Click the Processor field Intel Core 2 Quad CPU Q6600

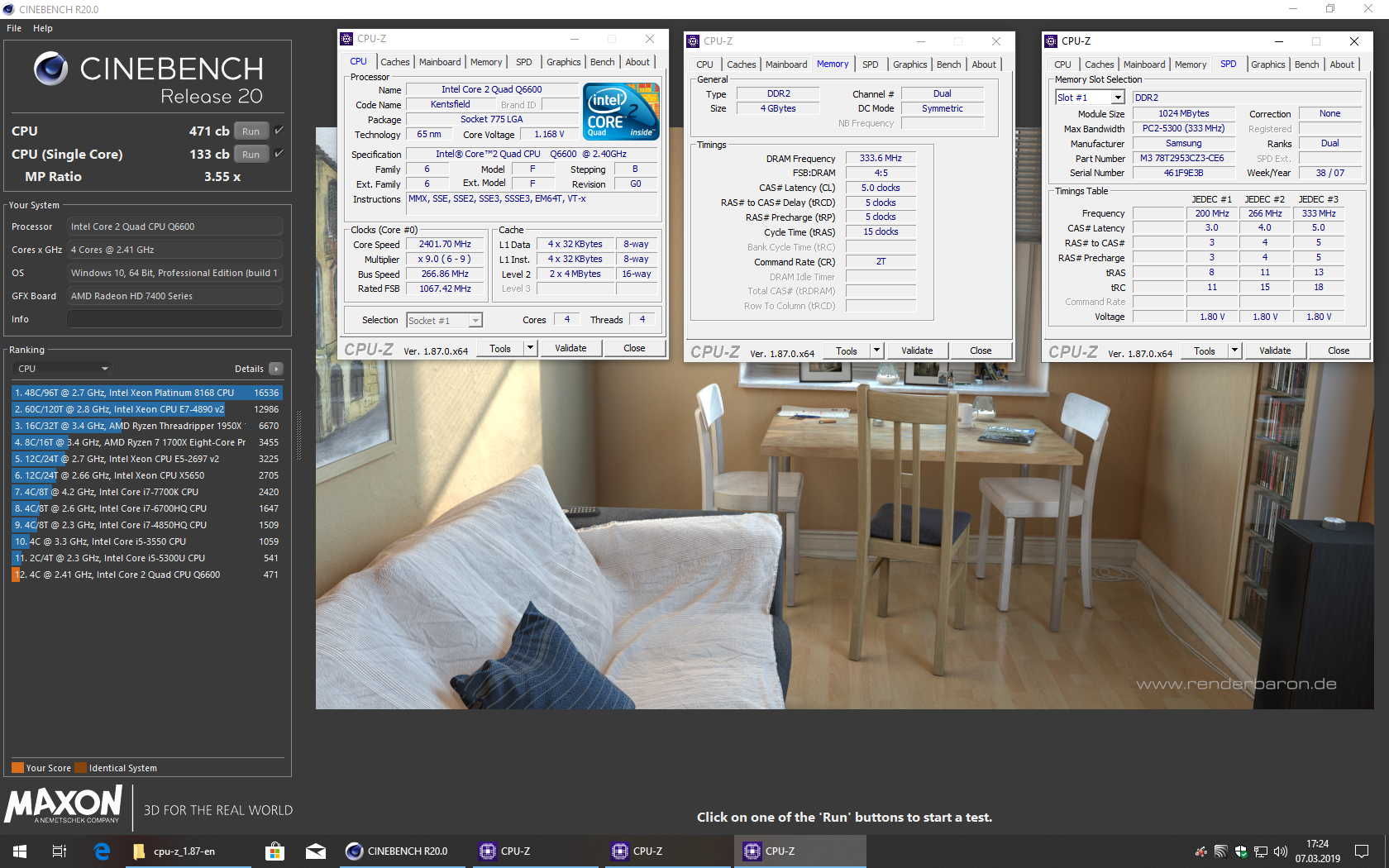tap(174, 227)
